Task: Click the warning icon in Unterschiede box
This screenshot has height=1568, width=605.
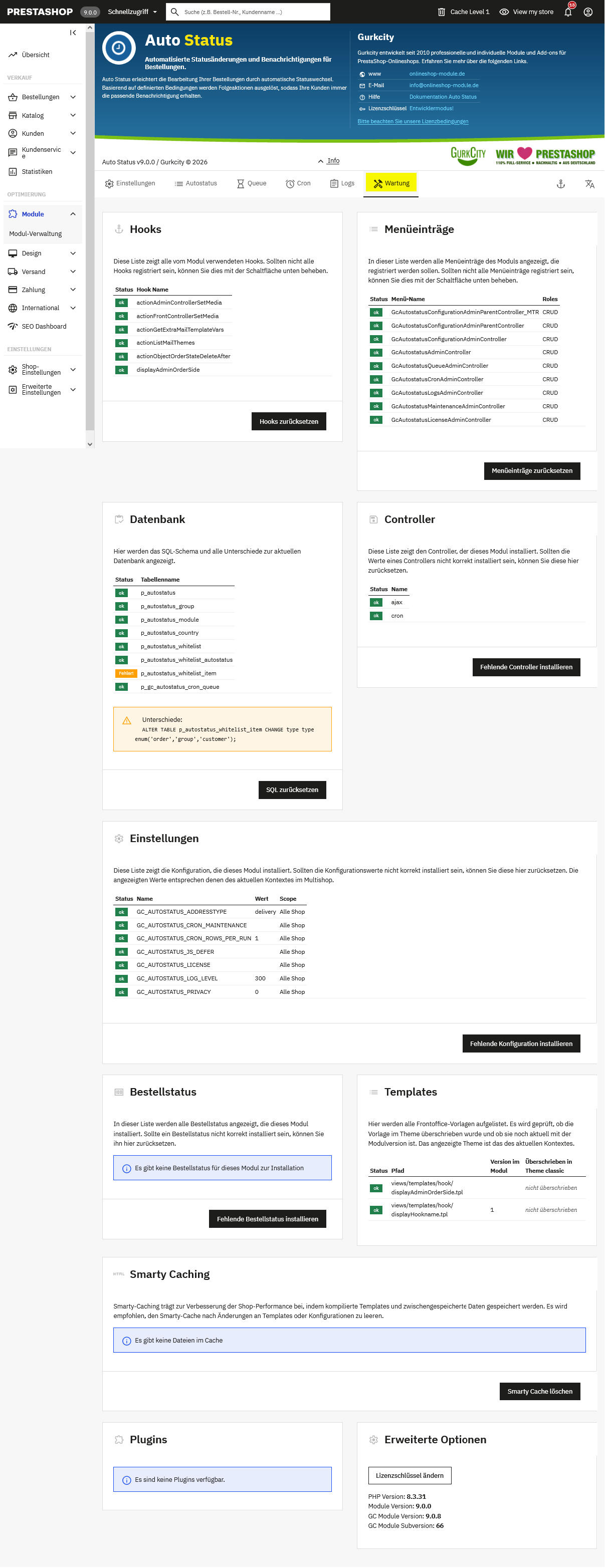Action: tap(127, 720)
